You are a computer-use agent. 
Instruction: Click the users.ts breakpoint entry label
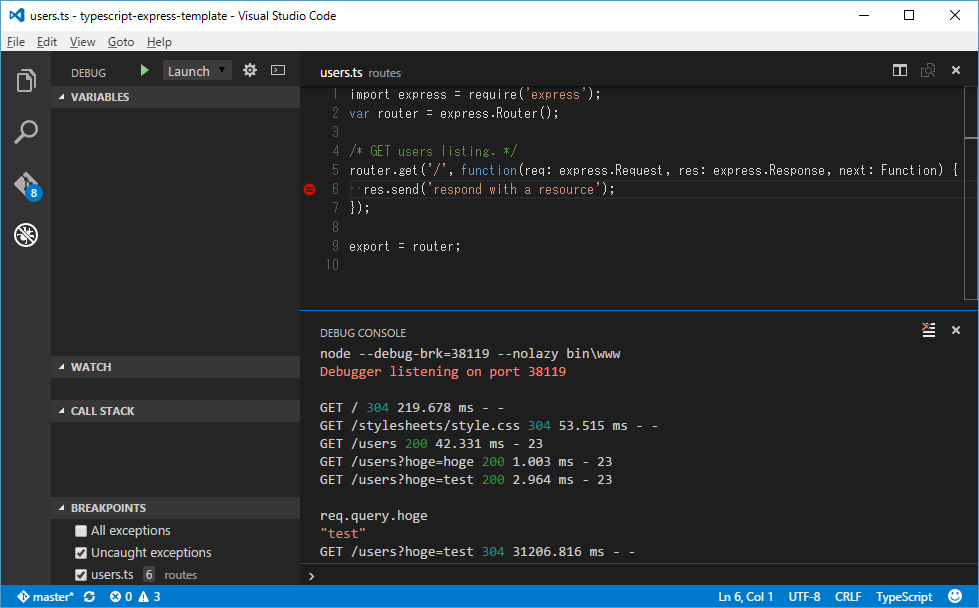point(112,575)
